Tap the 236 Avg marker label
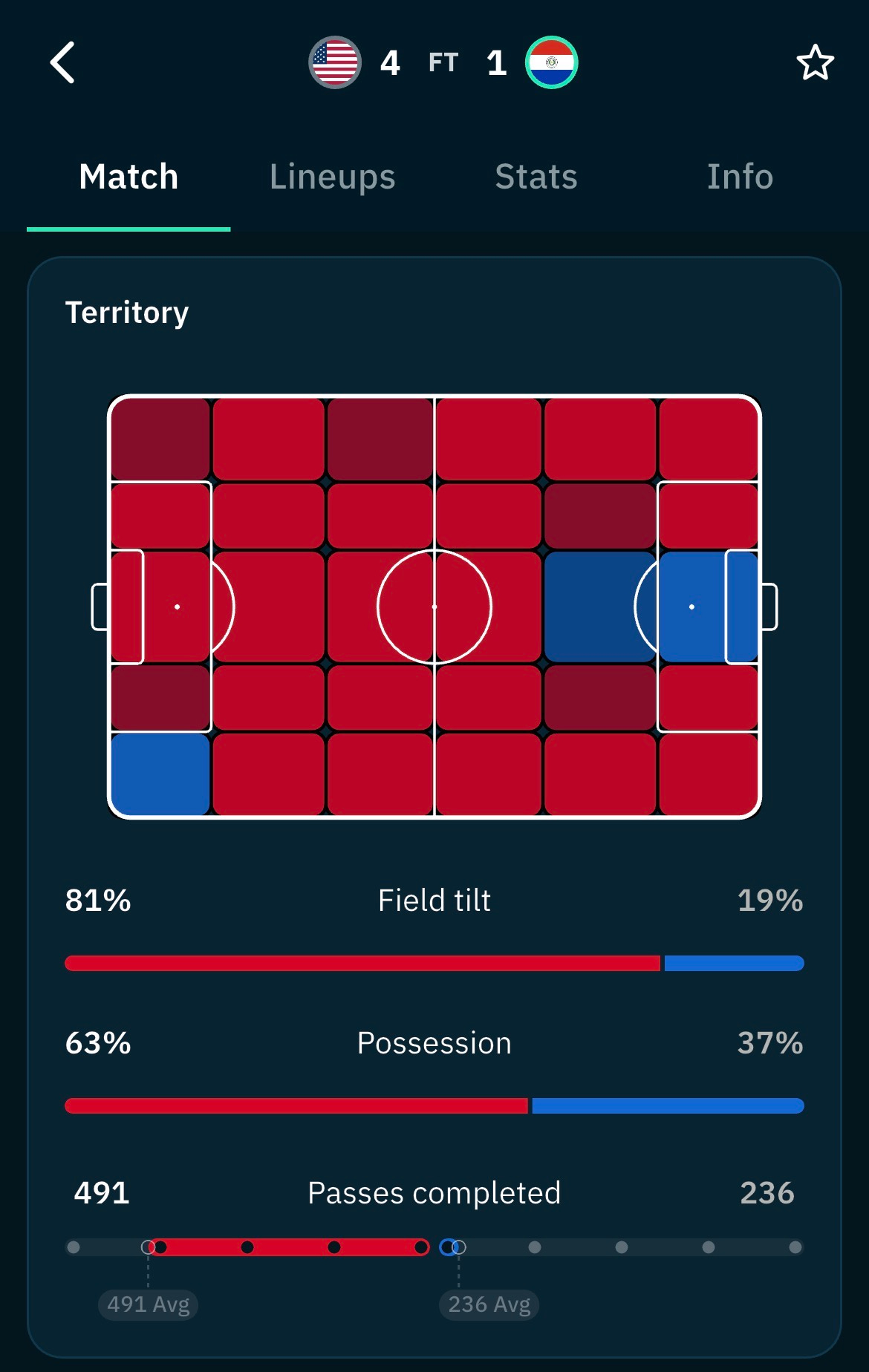Viewport: 869px width, 1372px height. 489,1304
